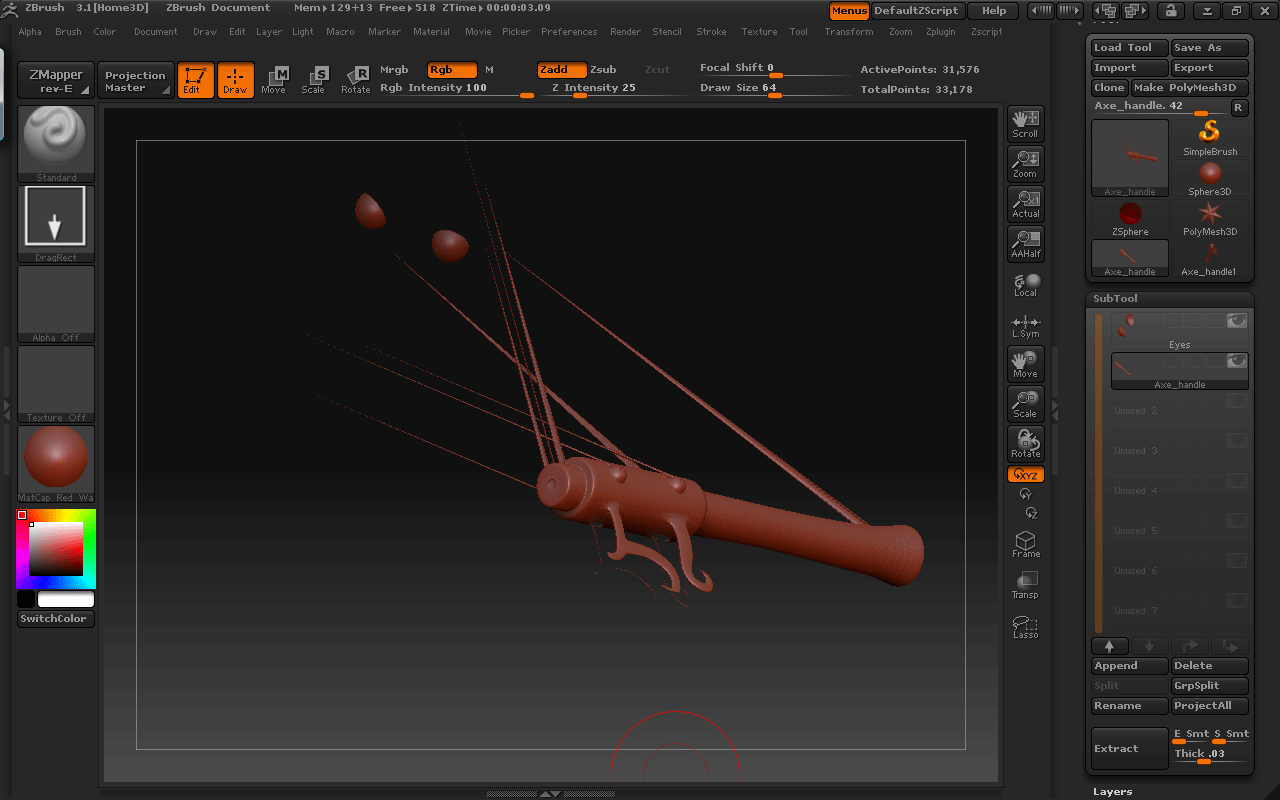Image resolution: width=1280 pixels, height=800 pixels.
Task: Toggle Zsub sculpting mode
Action: [x=603, y=70]
